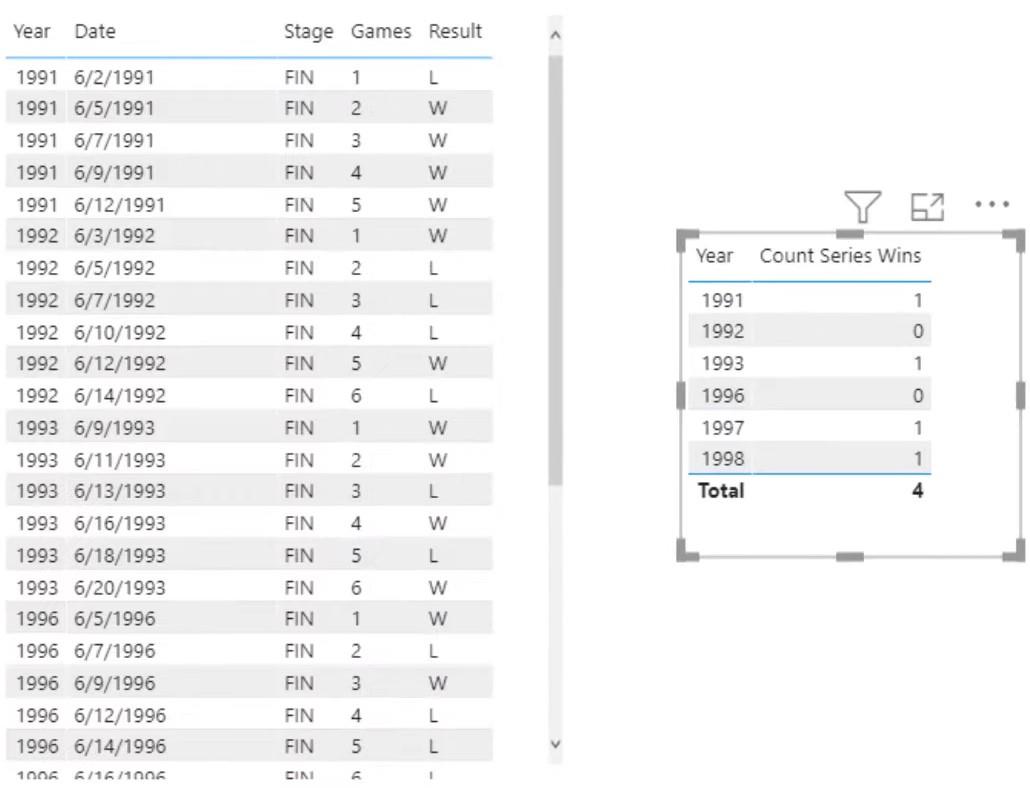Select the Total row value 4
Image resolution: width=1030 pixels, height=788 pixels.
click(918, 491)
